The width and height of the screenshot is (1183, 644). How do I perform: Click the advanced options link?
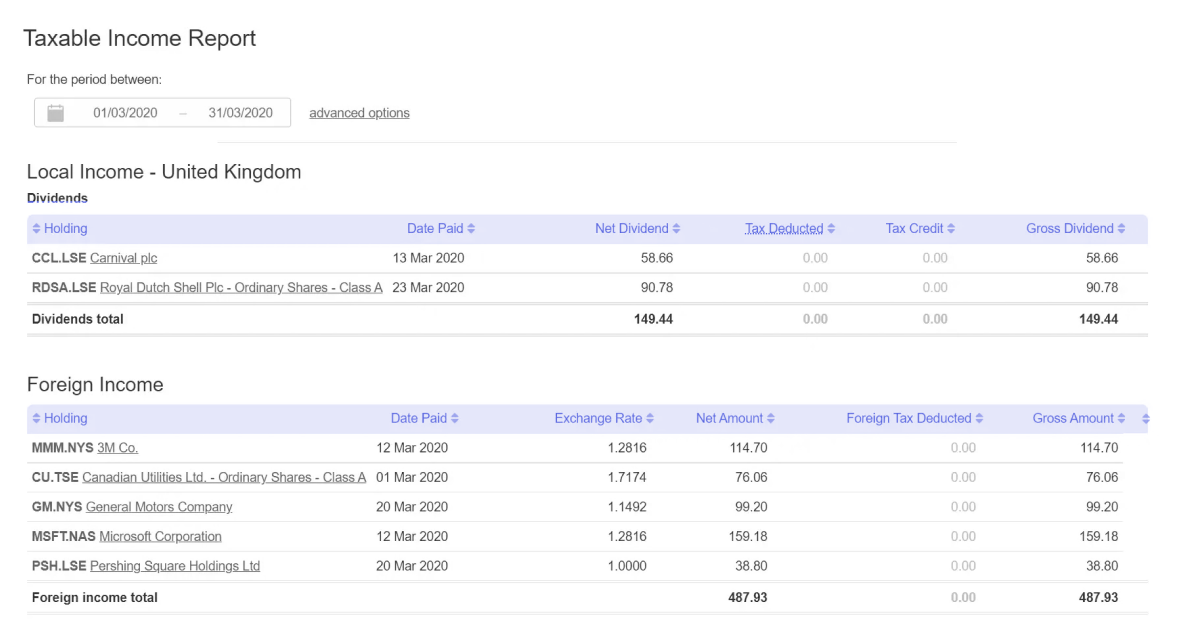click(x=359, y=113)
